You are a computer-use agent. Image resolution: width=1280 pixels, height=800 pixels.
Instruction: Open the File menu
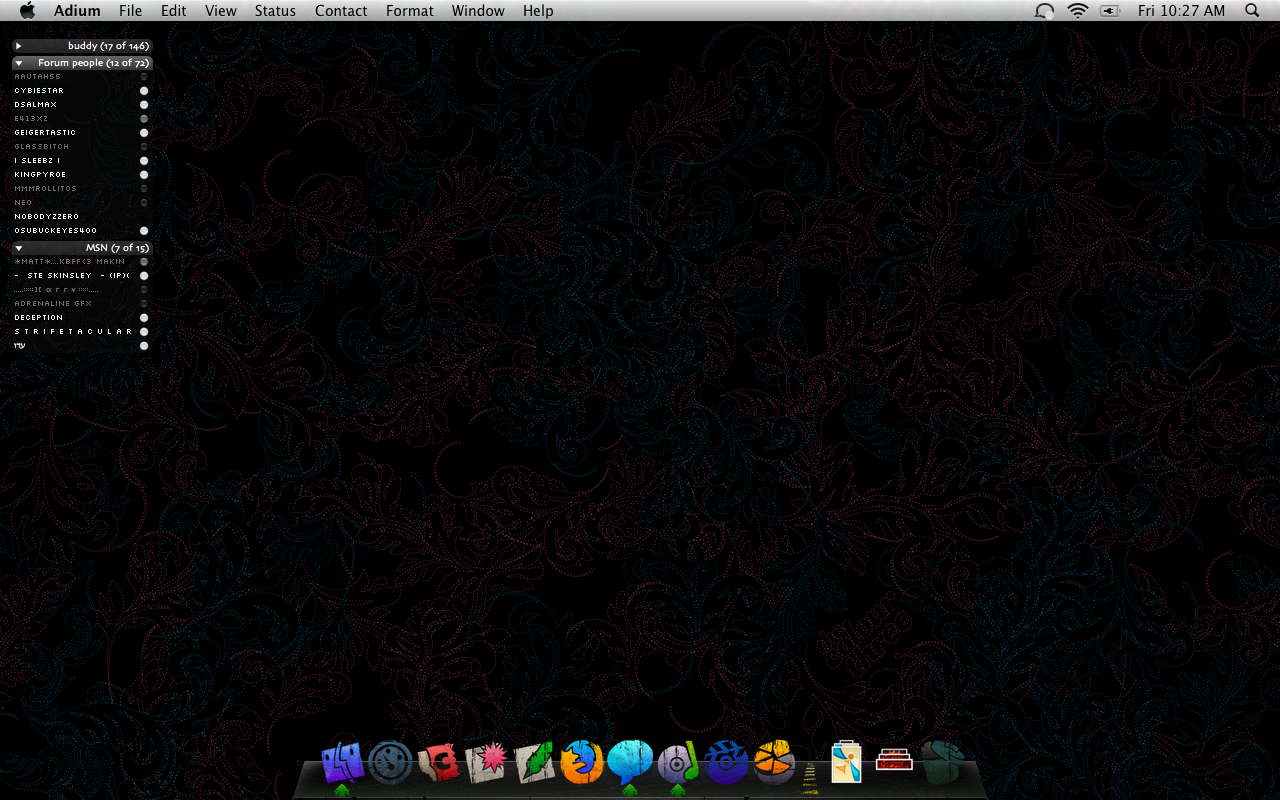(x=130, y=10)
